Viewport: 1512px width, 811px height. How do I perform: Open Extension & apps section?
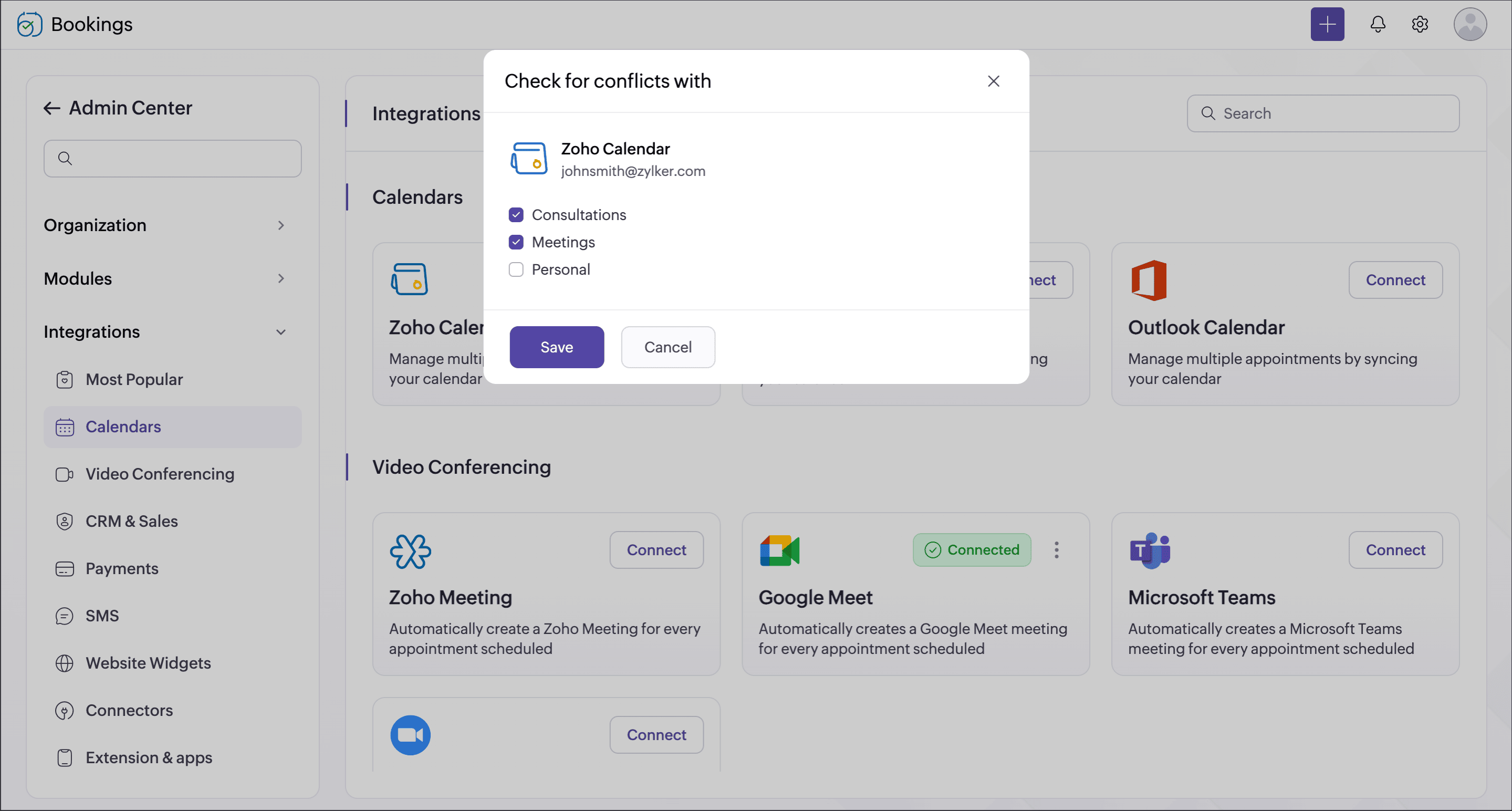tap(173, 757)
